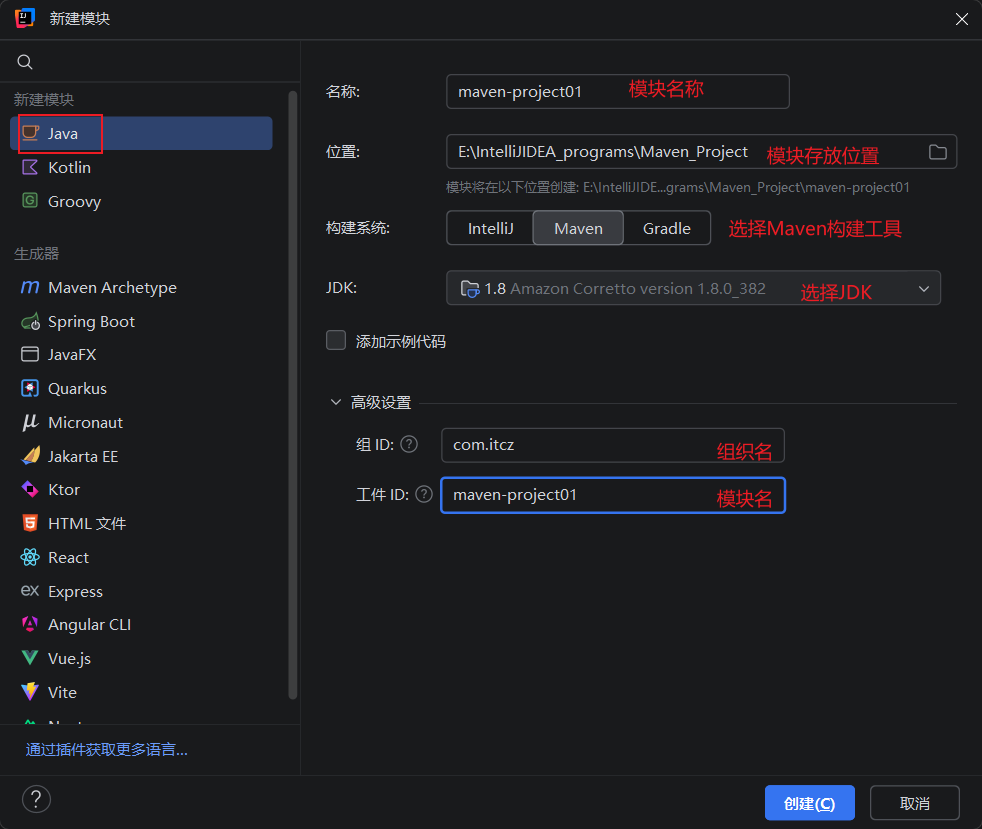Screen dimensions: 982x829
Task: Close the 新建模块 dialog
Action: pyautogui.click(x=961, y=19)
